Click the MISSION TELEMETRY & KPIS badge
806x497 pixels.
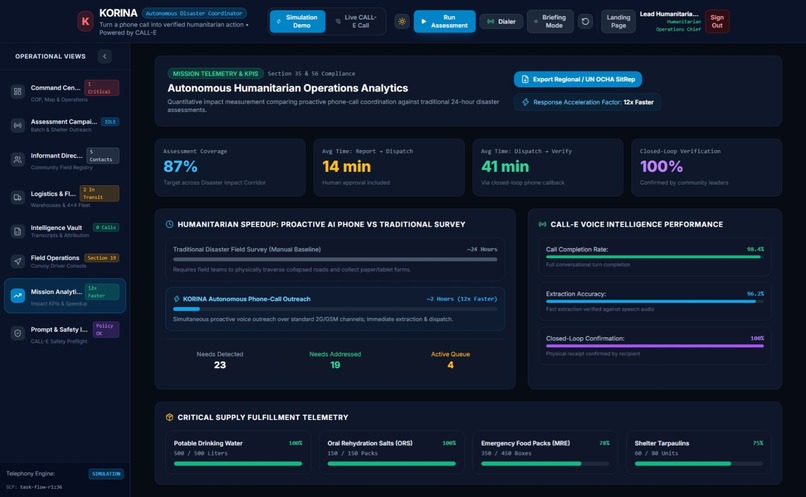[215, 73]
